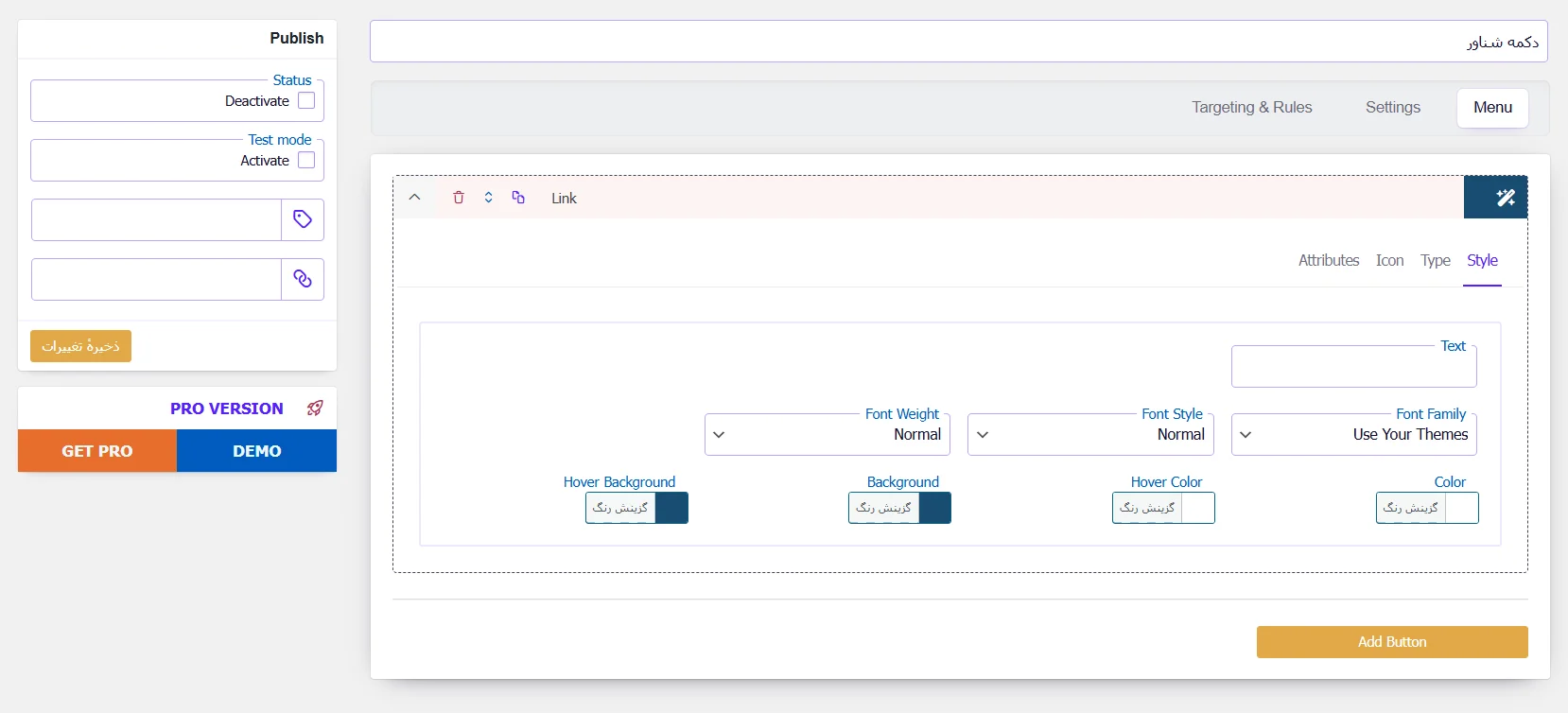The height and width of the screenshot is (713, 1568).
Task: Open the Font Family dropdown
Action: (1353, 435)
